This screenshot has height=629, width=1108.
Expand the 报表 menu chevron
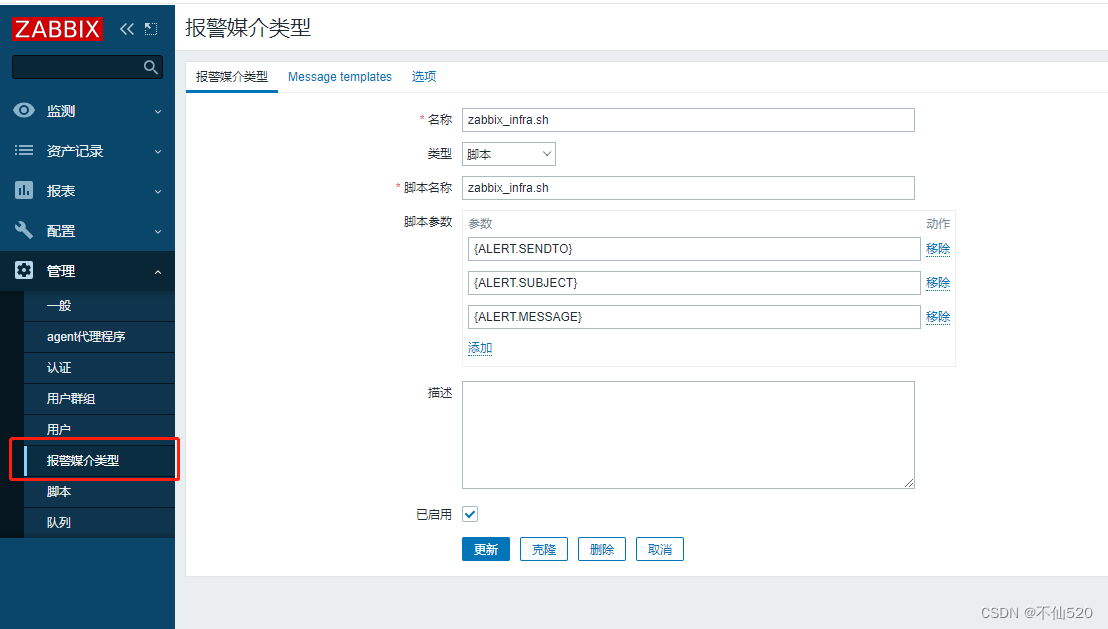pyautogui.click(x=158, y=192)
